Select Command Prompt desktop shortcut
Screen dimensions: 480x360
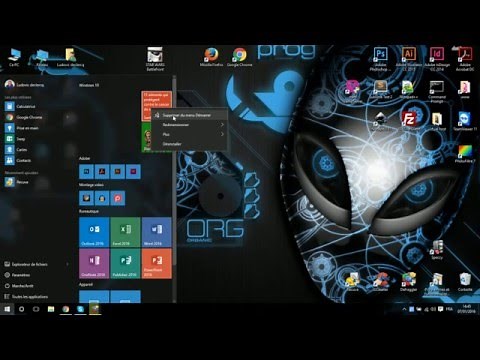(x=437, y=92)
